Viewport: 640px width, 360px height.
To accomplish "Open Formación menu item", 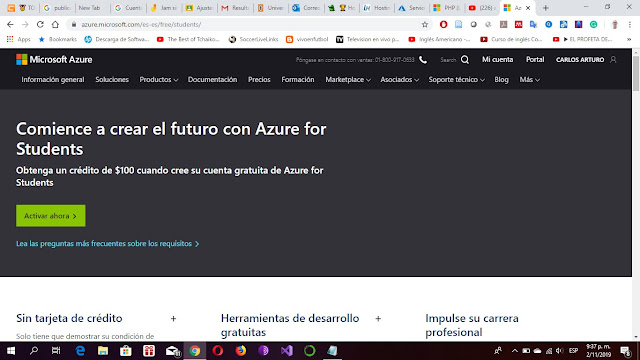I will (x=298, y=80).
